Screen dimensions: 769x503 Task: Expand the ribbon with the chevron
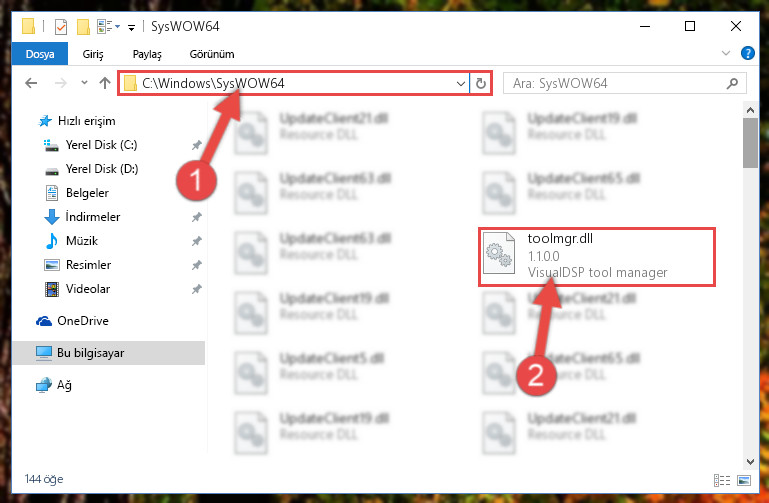point(726,53)
